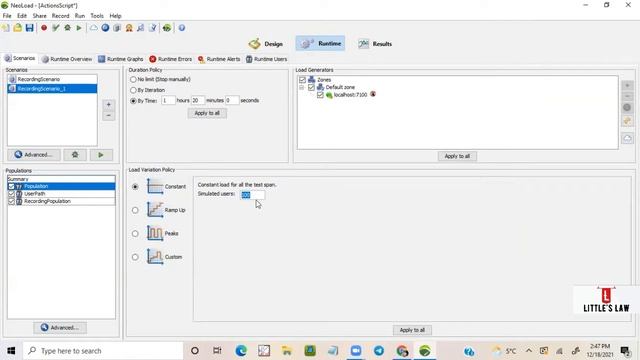Screen dimensions: 640x360
Task: Click Advanced button under Populations
Action: coord(60,327)
